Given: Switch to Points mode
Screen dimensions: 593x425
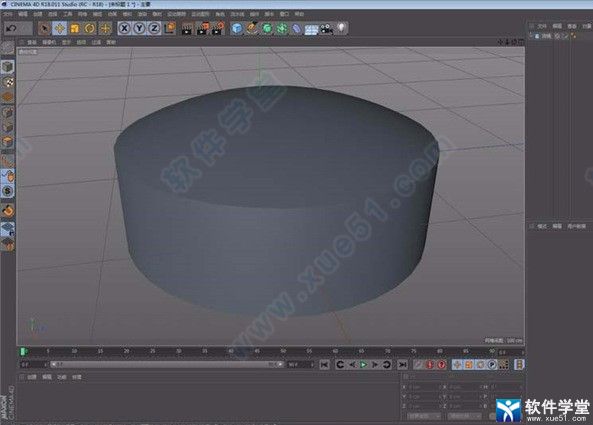Looking at the screenshot, I should tap(8, 112).
